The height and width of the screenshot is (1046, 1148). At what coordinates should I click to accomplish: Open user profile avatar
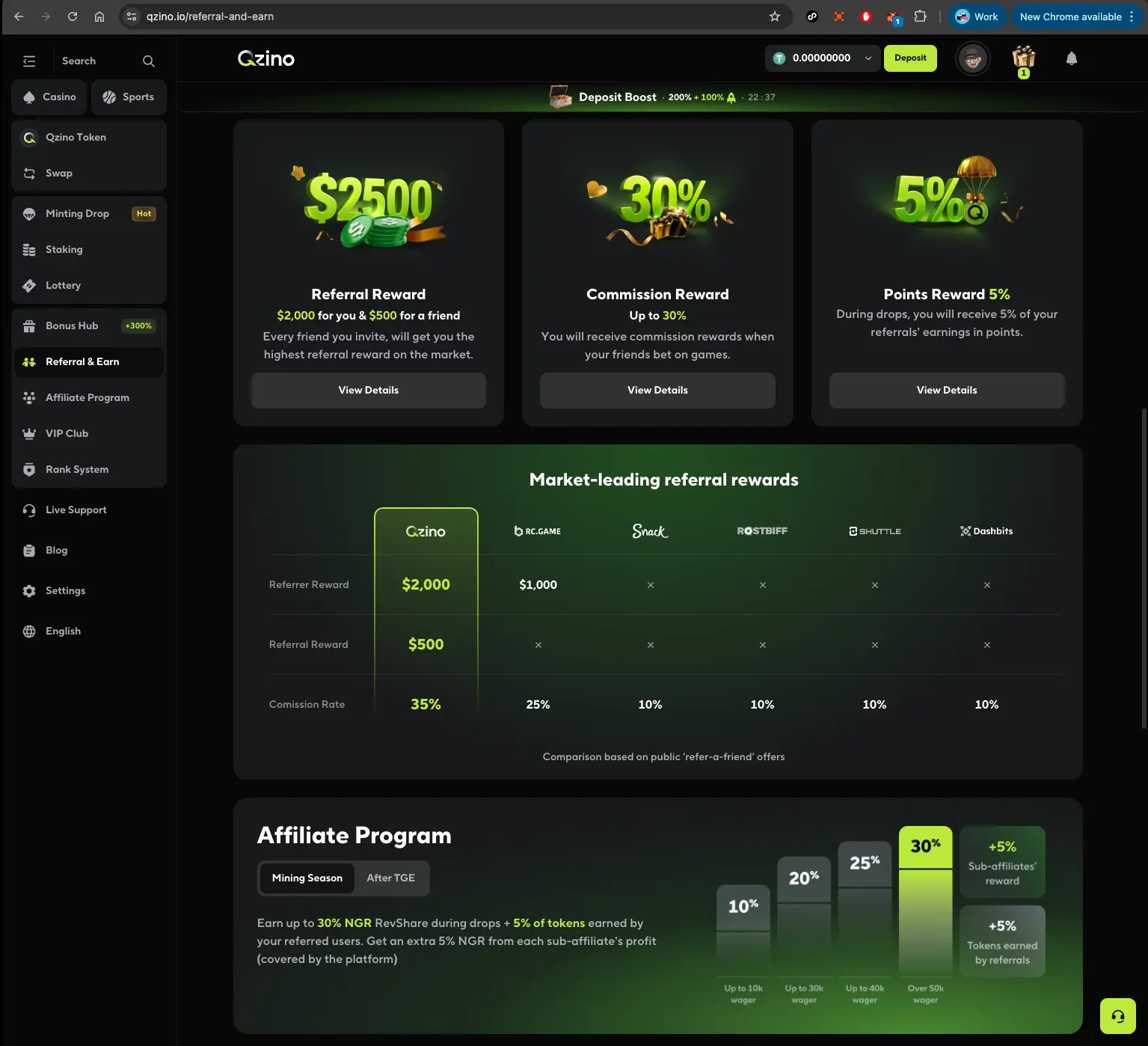coord(973,58)
